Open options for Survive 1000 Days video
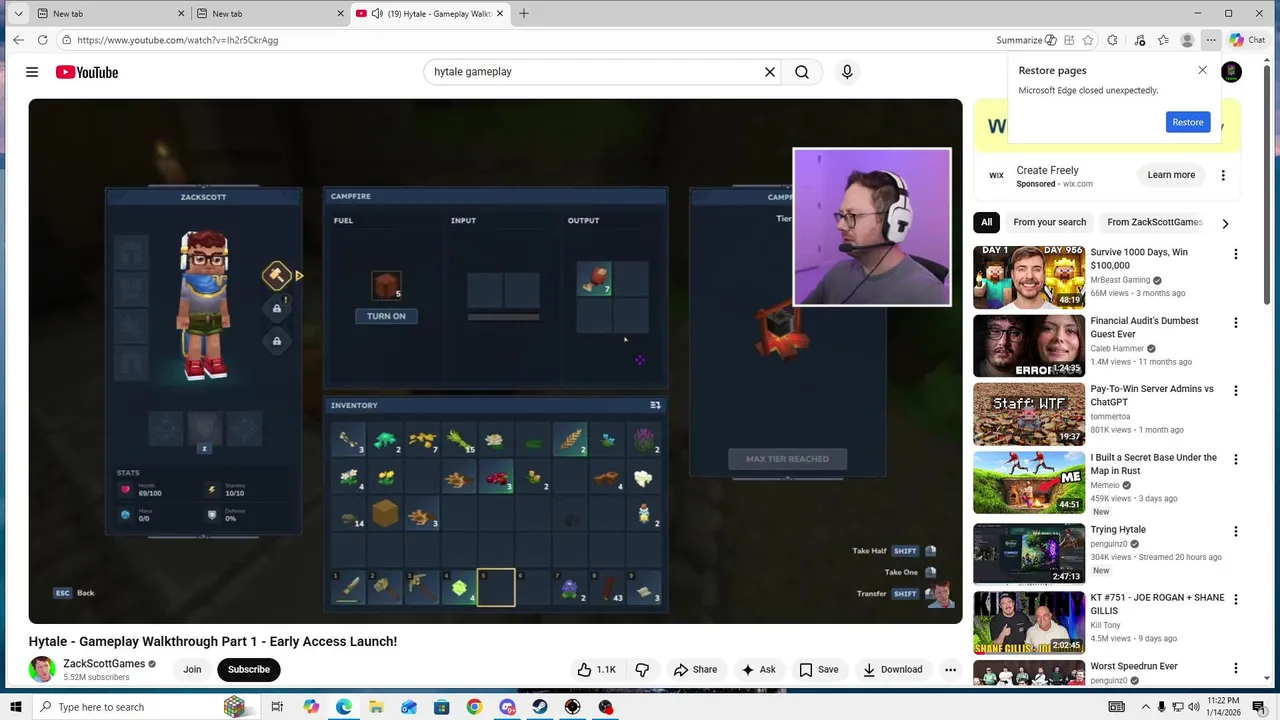This screenshot has width=1280, height=720. tap(1236, 254)
